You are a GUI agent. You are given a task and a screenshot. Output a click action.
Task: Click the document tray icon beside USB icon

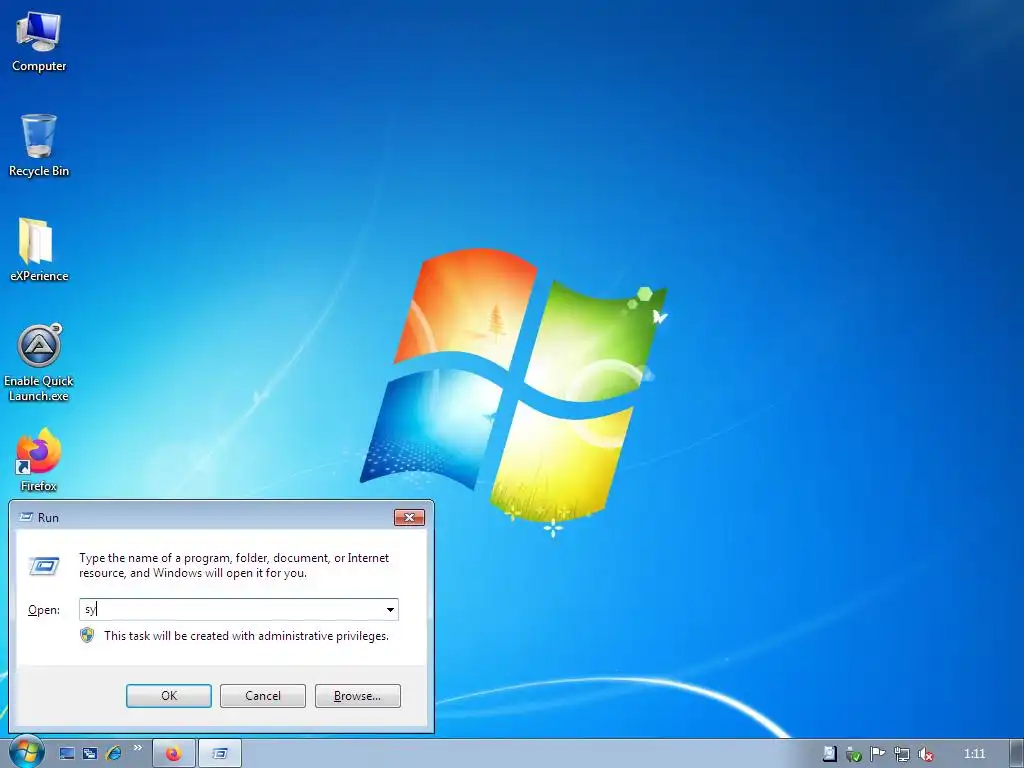click(829, 754)
